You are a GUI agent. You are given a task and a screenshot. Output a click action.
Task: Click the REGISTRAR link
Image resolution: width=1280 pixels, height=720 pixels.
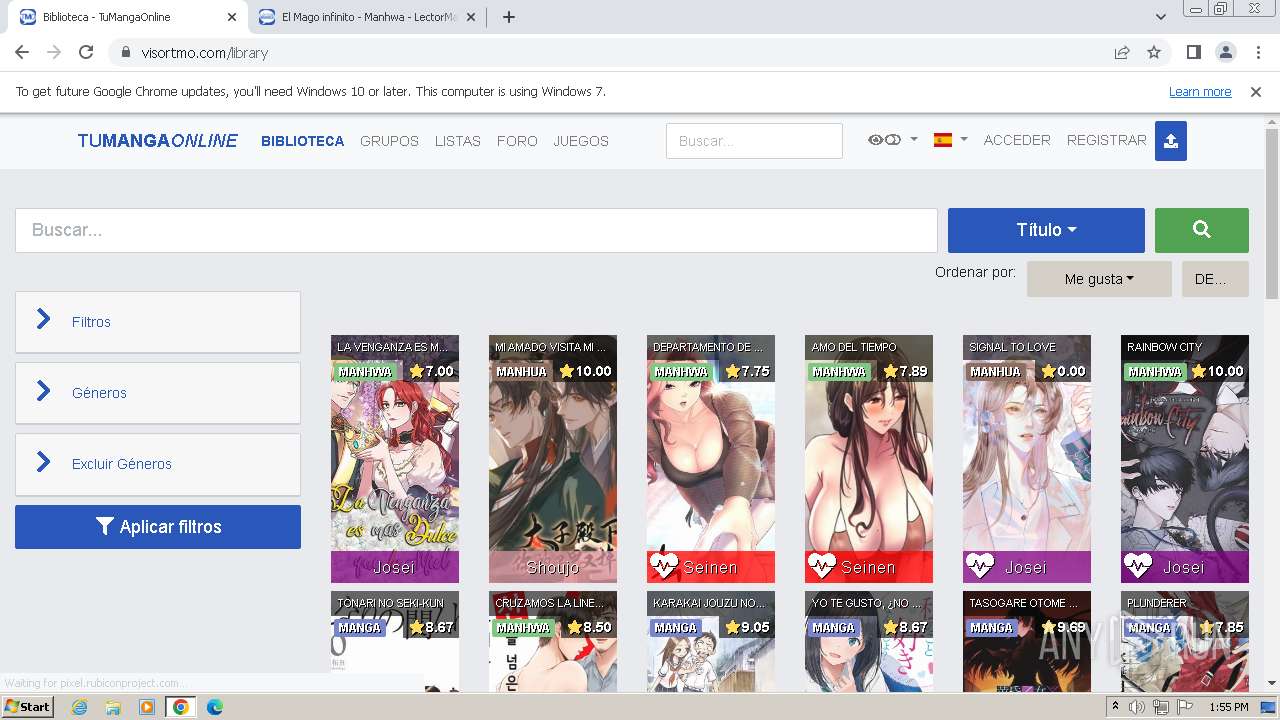pos(1106,140)
